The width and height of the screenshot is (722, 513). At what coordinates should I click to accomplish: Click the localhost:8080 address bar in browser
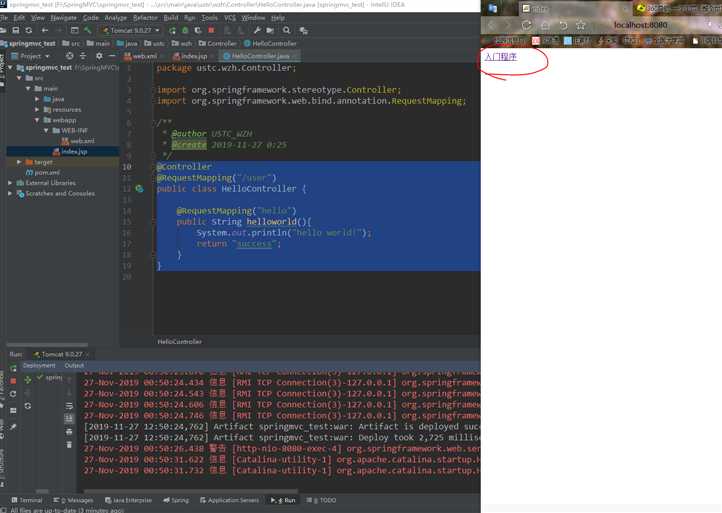coord(640,25)
